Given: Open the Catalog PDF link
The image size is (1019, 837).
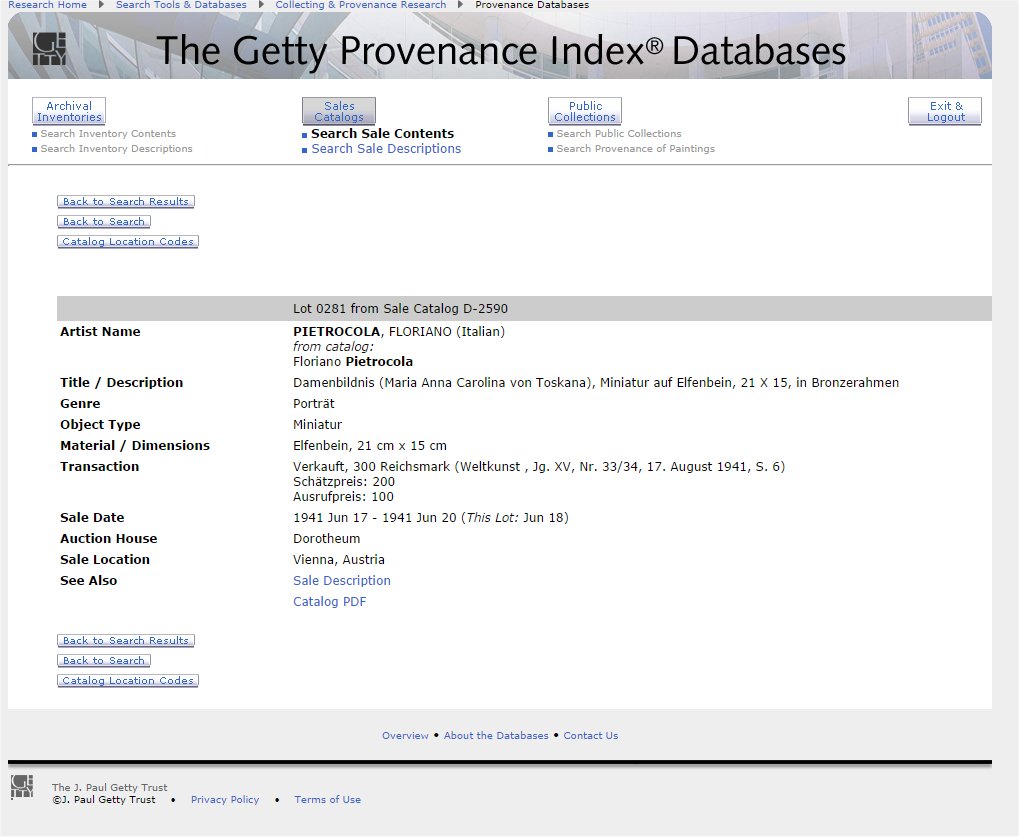Looking at the screenshot, I should 329,601.
